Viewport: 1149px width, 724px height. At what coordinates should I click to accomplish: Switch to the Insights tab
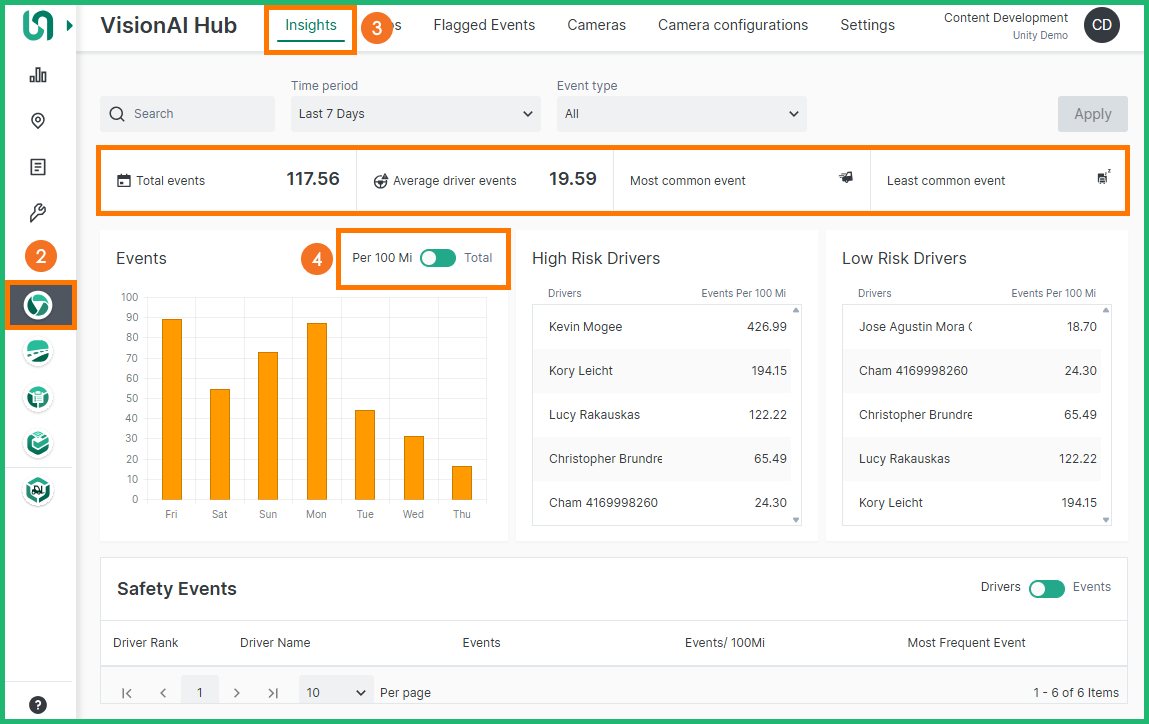pyautogui.click(x=310, y=25)
